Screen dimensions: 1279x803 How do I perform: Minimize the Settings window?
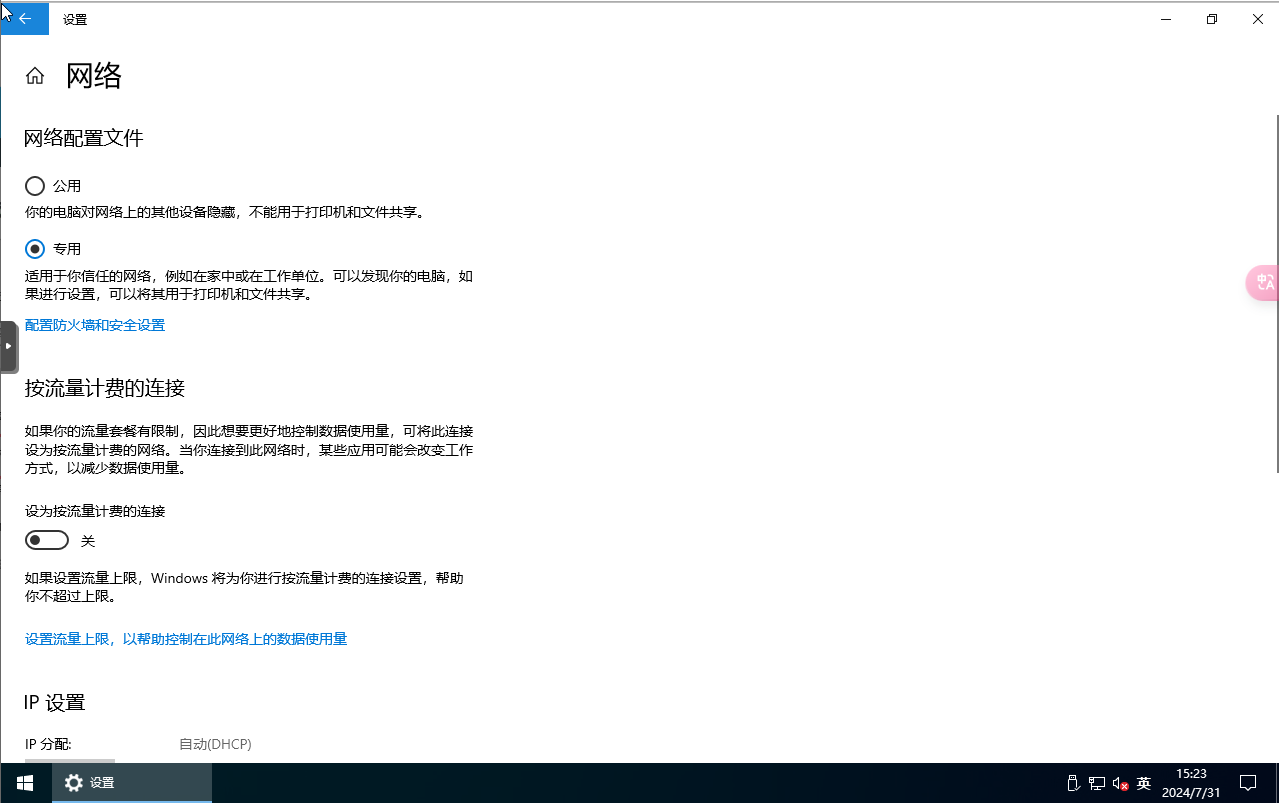1166,19
